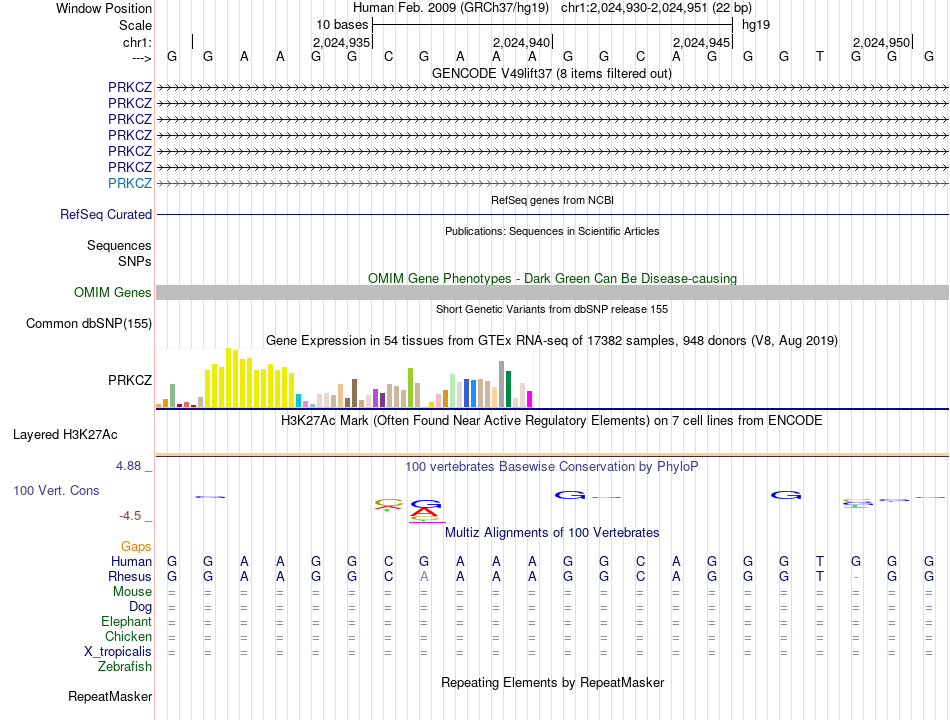Click the Rhesus gap dash
This screenshot has width=950, height=720.
coord(855,577)
